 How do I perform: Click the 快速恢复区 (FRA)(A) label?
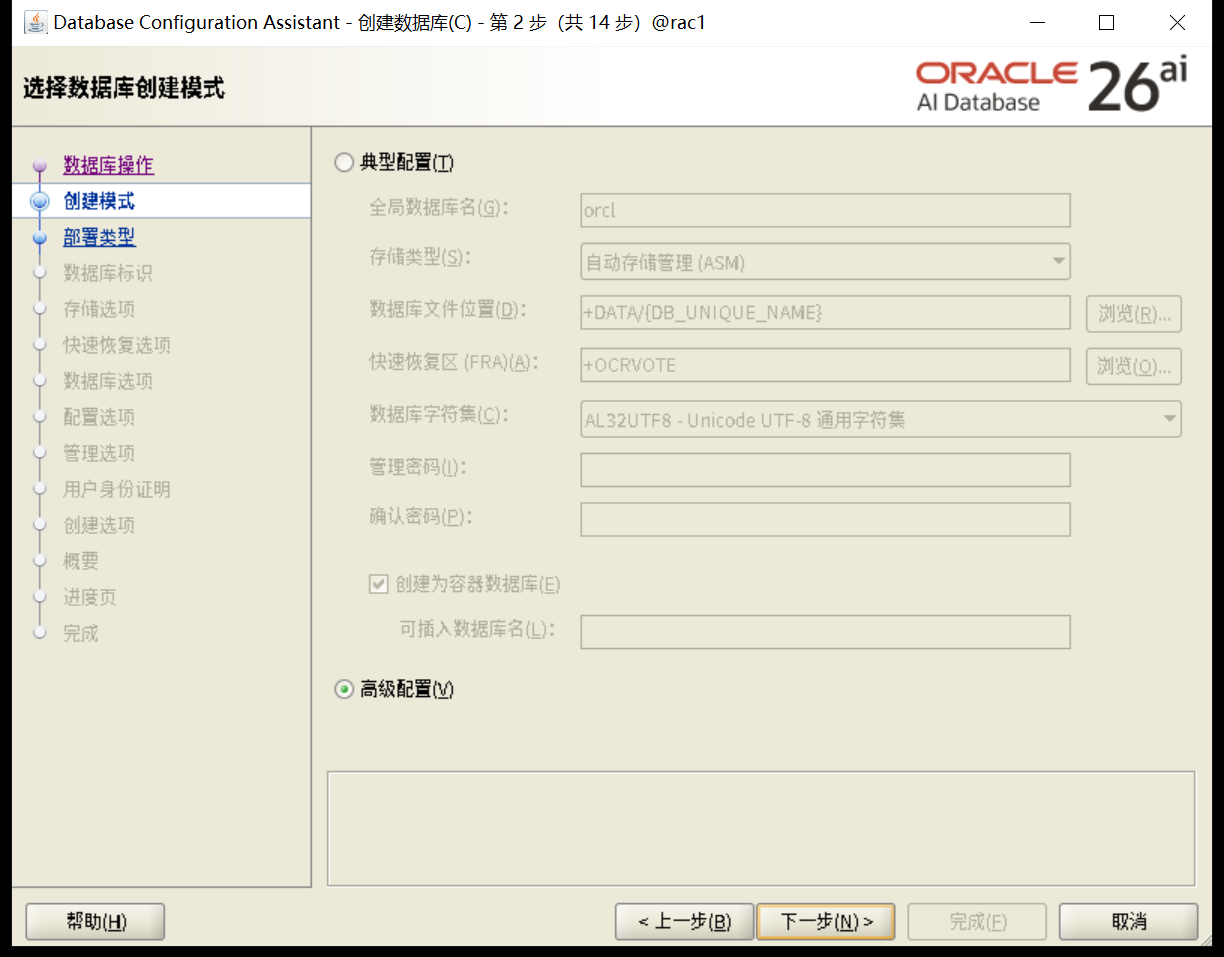(454, 362)
